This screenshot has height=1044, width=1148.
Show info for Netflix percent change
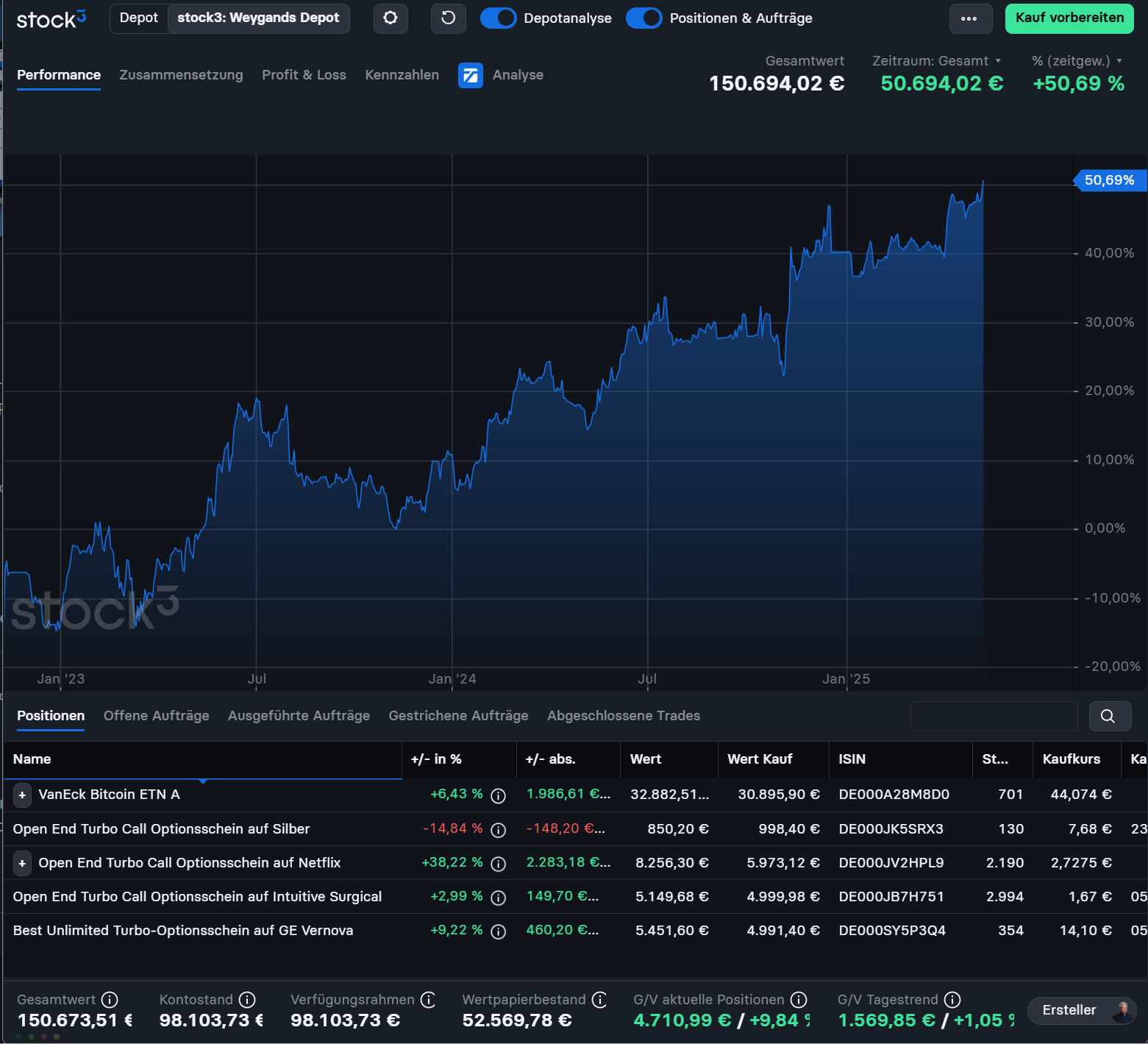click(x=498, y=863)
